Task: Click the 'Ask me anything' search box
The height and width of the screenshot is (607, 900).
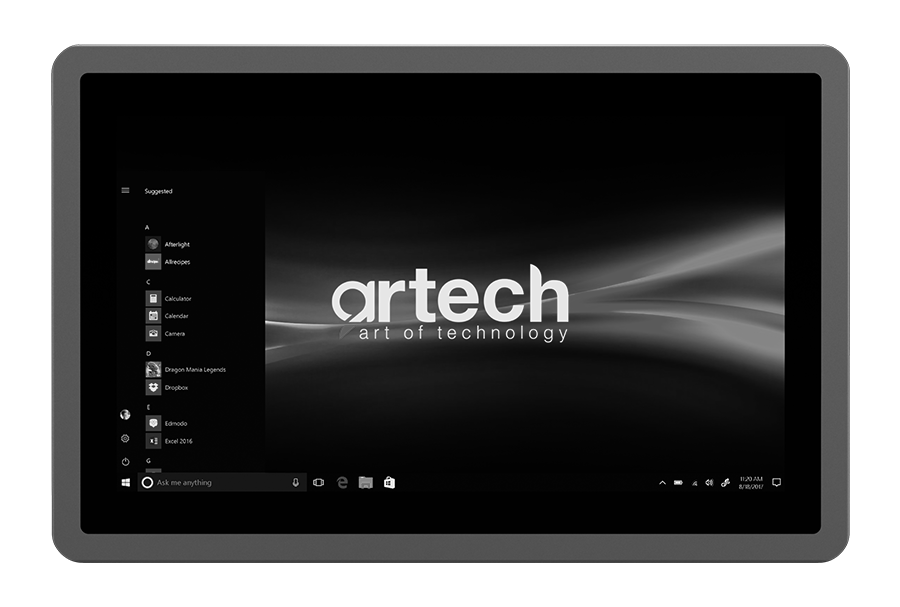Action: (x=215, y=483)
